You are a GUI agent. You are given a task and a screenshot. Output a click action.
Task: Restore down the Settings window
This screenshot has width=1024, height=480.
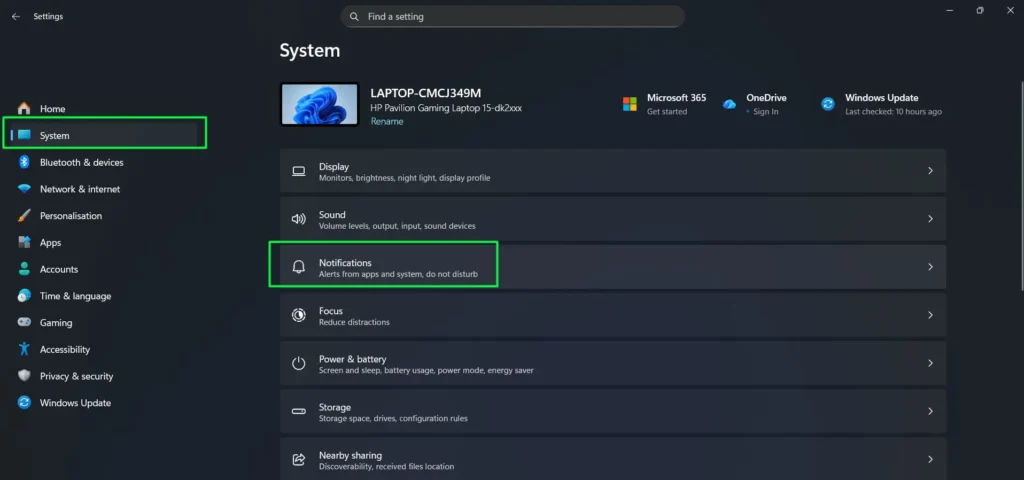coord(980,10)
